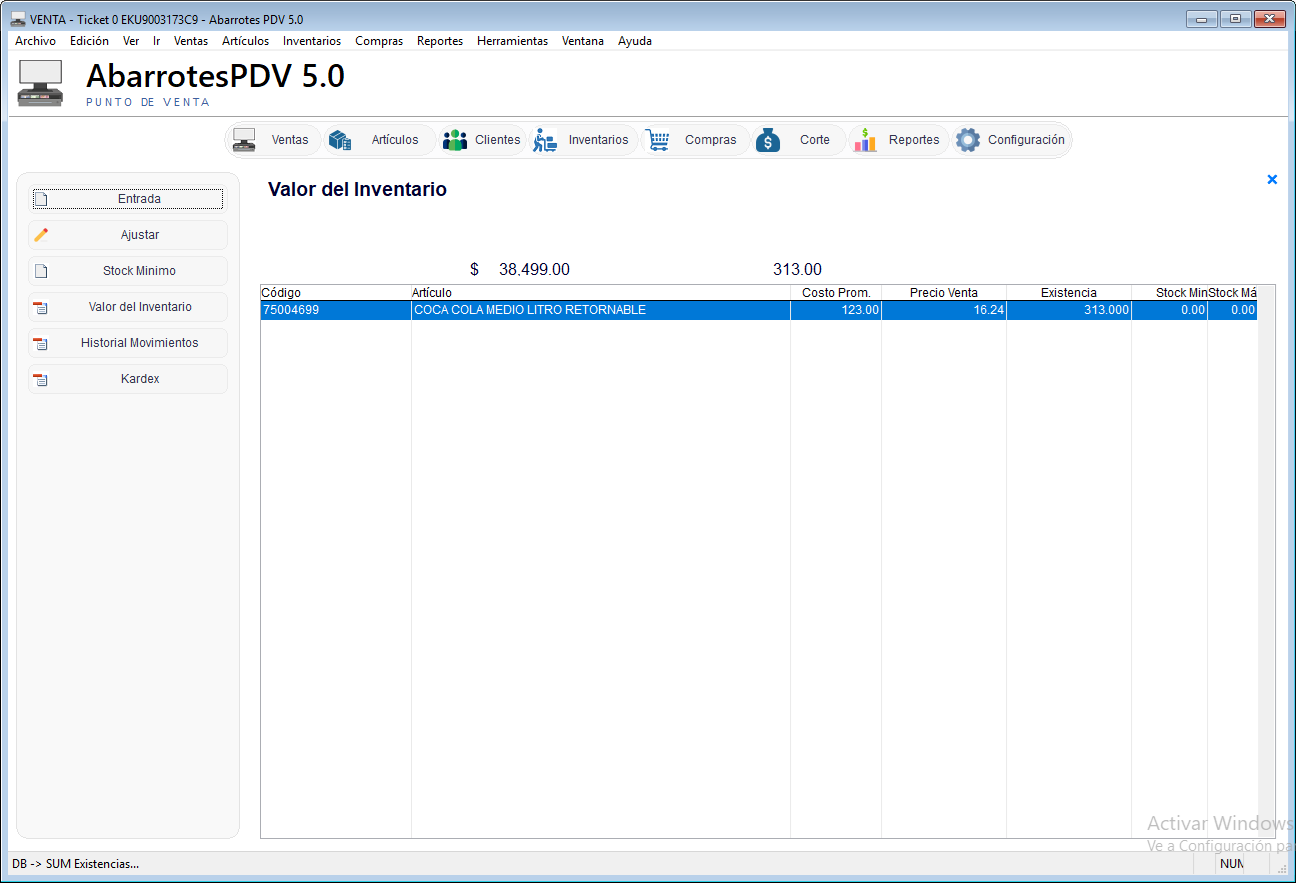Click the Clientes people icon
Image resolution: width=1296 pixels, height=883 pixels.
[x=455, y=140]
